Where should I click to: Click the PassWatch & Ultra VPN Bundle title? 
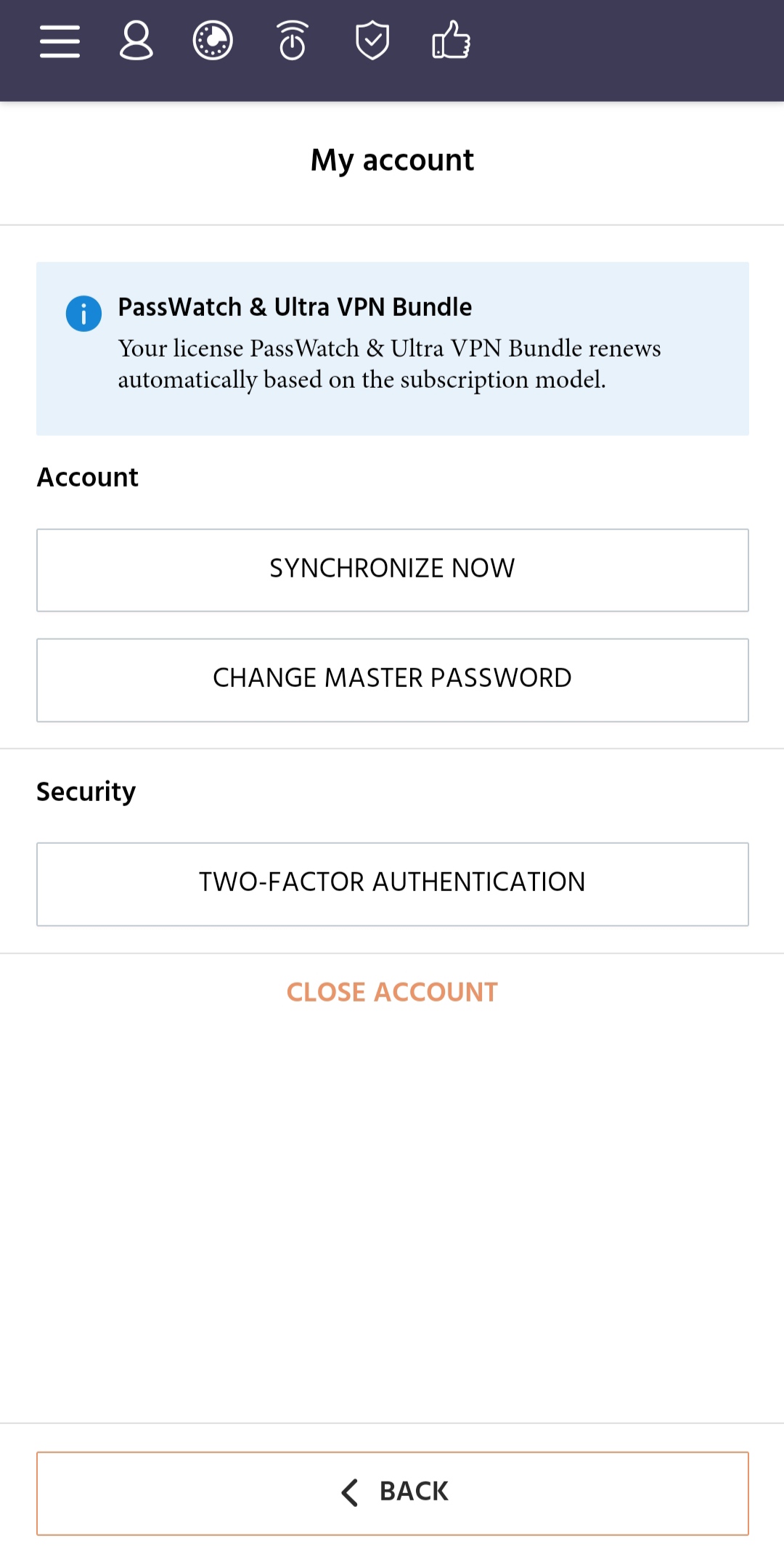pyautogui.click(x=295, y=307)
